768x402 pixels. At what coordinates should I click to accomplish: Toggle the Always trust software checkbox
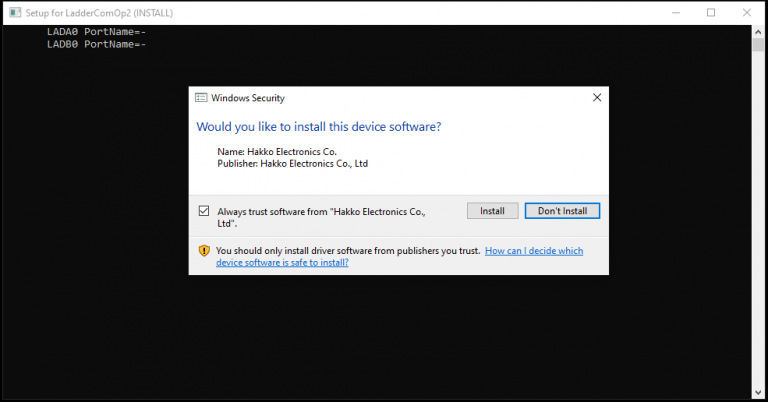pos(204,211)
